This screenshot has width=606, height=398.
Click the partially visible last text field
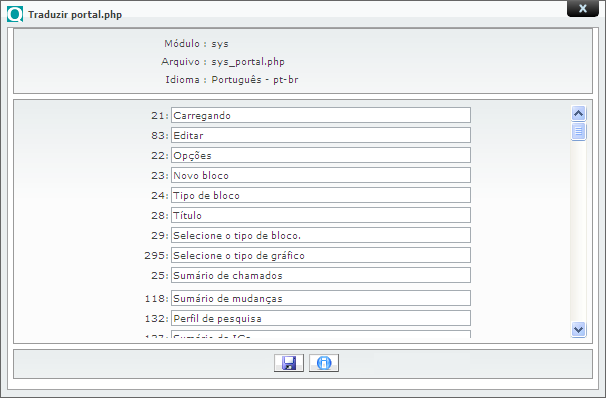pyautogui.click(x=321, y=334)
